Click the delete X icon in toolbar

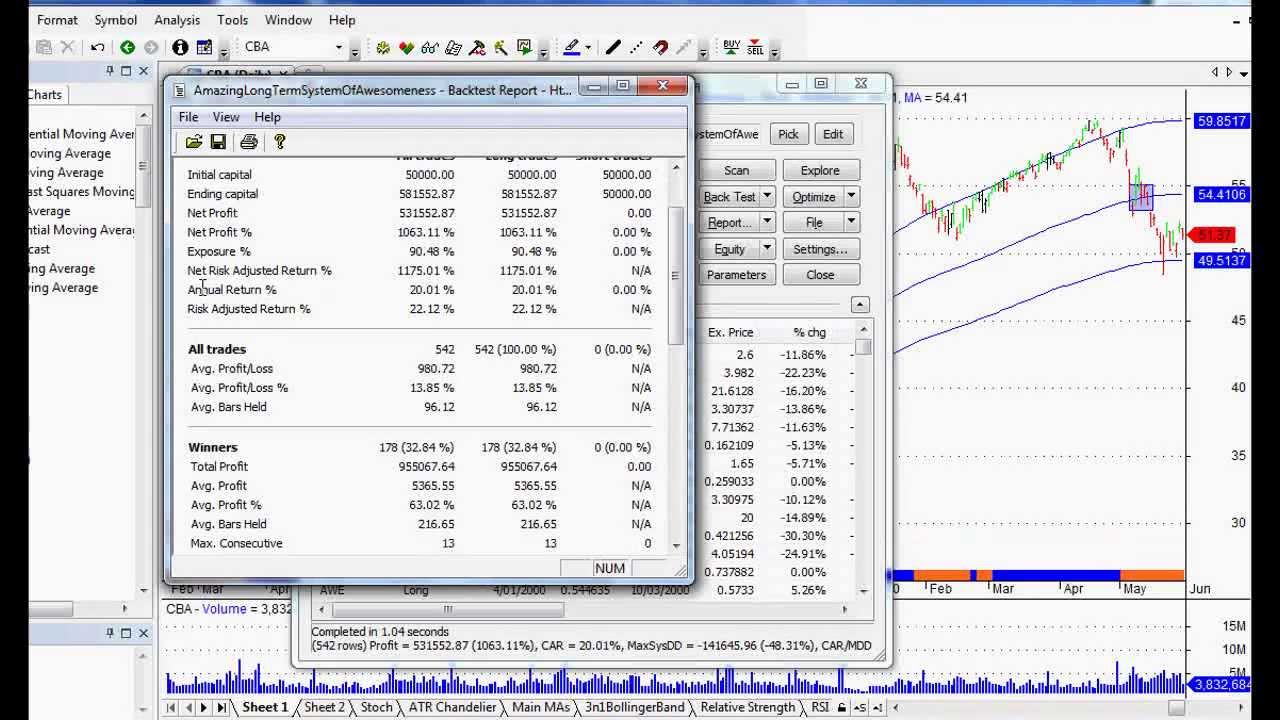pyautogui.click(x=67, y=47)
